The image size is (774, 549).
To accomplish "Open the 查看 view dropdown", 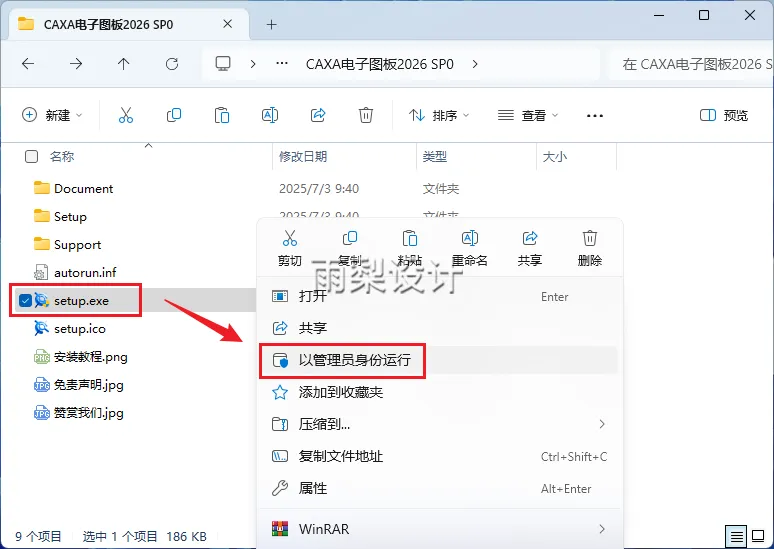I will (x=528, y=115).
